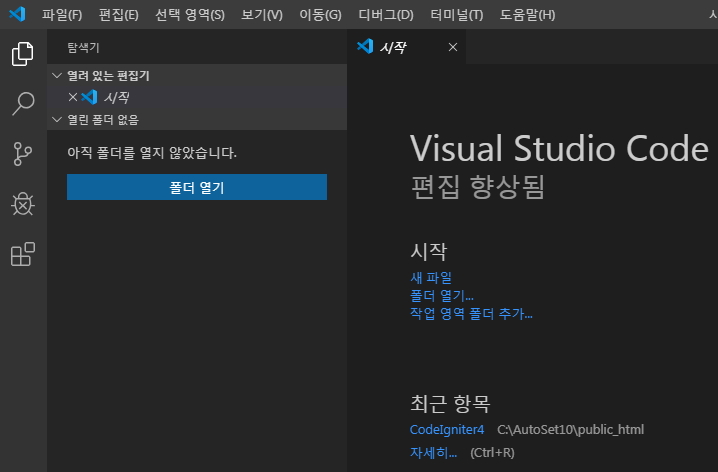Click the VS Code logo in the title bar
718x472 pixels.
[x=17, y=14]
